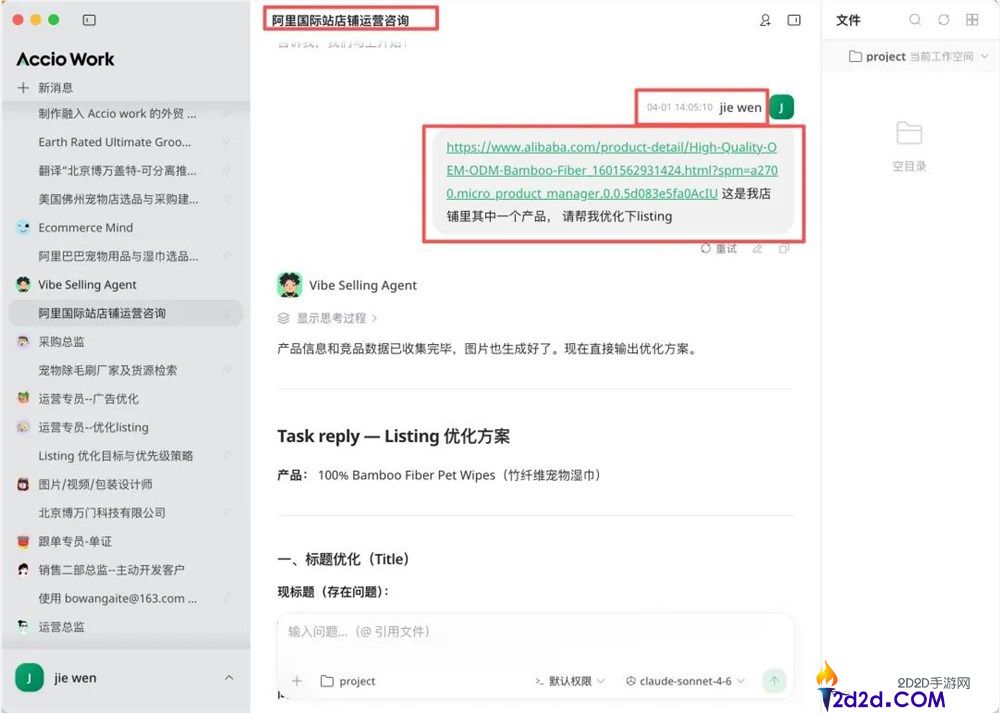Click the search icon in the 文件 panel
The height and width of the screenshot is (713, 1000).
click(915, 20)
